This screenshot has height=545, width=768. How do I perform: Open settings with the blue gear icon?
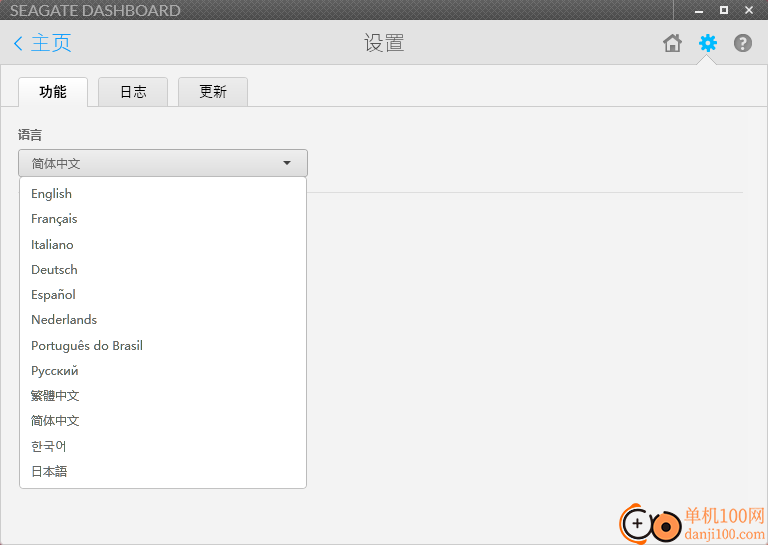[708, 43]
